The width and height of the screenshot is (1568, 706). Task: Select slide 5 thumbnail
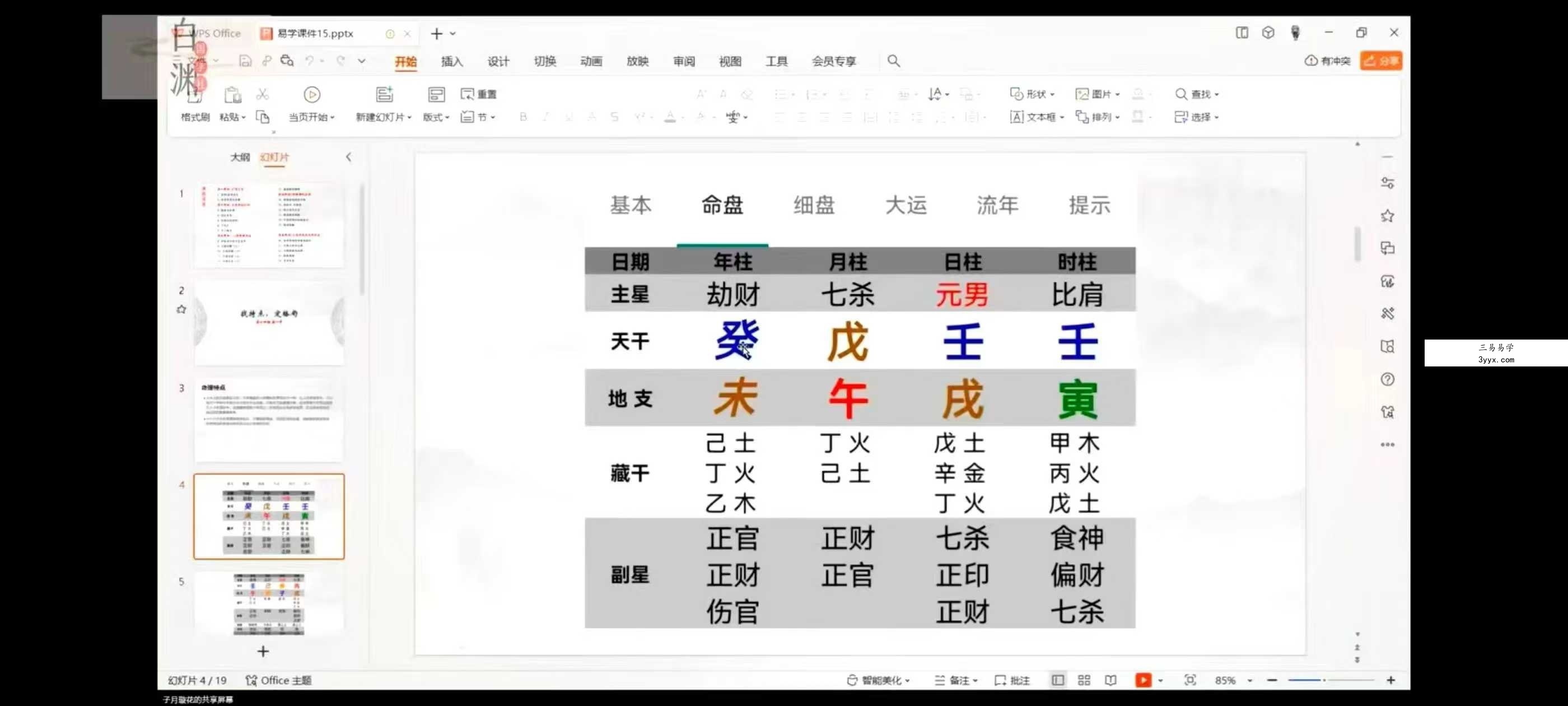(x=269, y=603)
